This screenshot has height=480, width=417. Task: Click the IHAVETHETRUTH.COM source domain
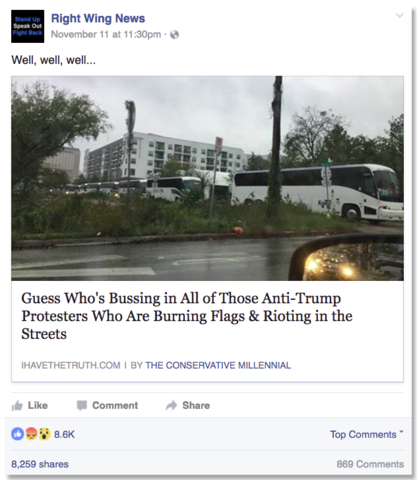click(71, 365)
